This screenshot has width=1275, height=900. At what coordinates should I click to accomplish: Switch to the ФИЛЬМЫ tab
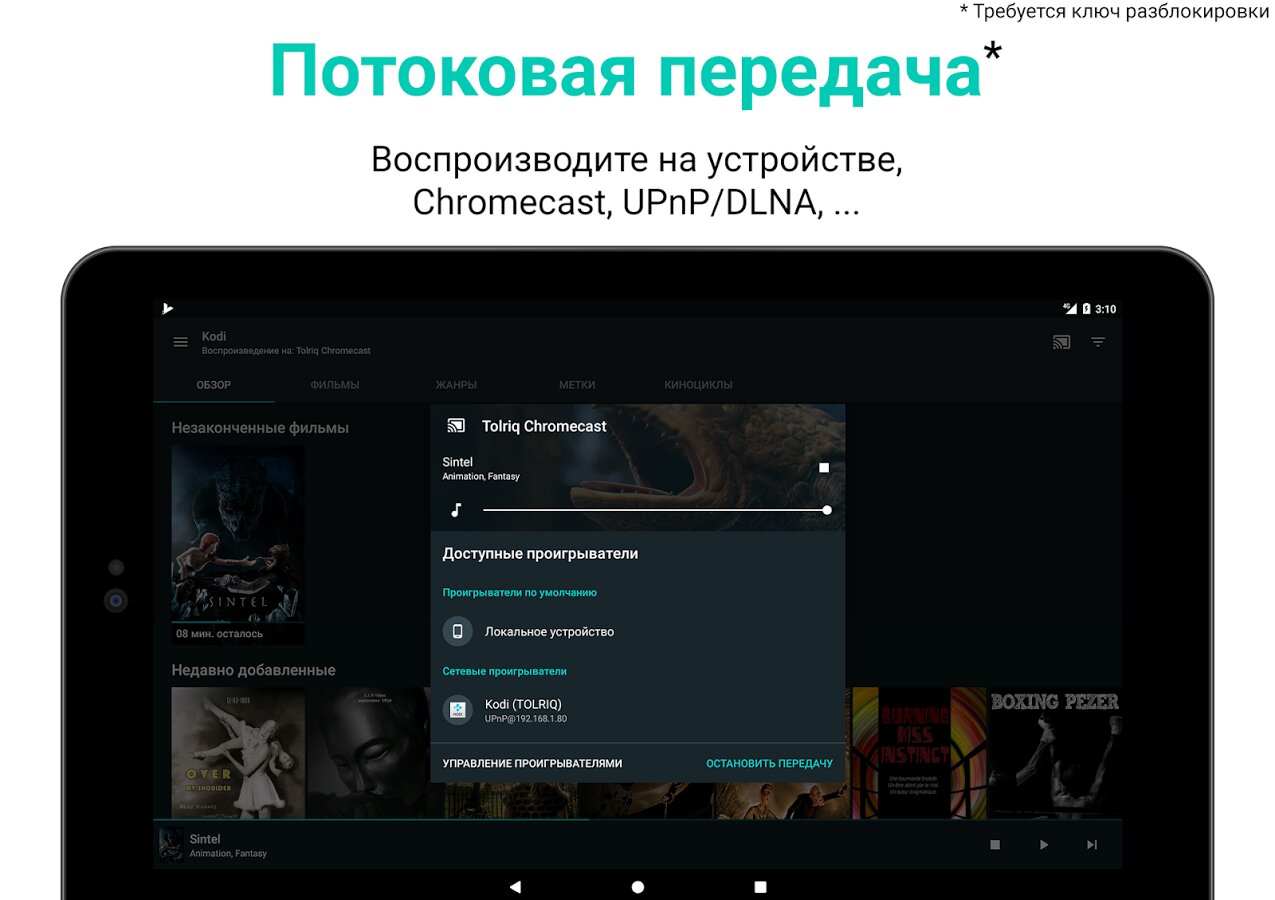[335, 385]
